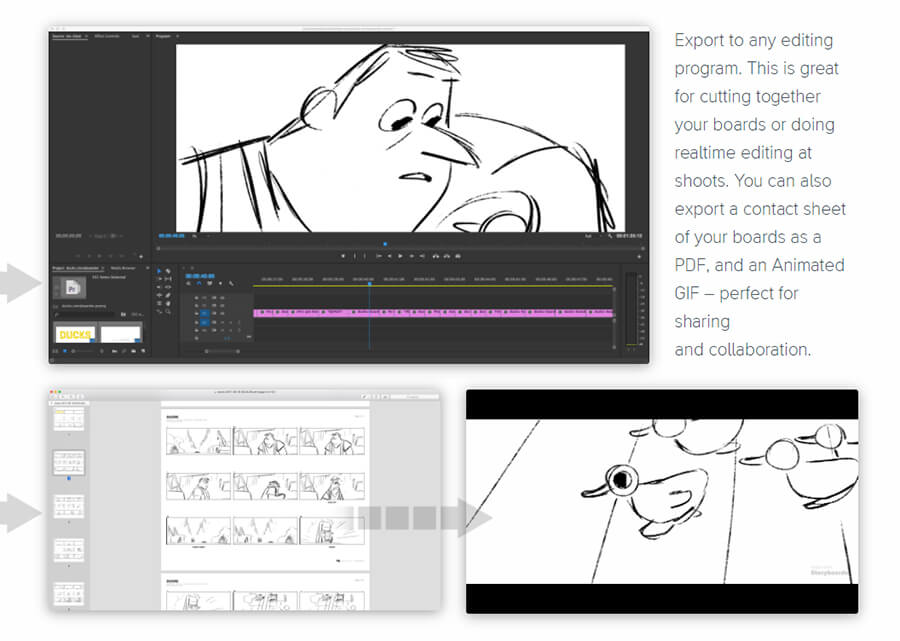Select the second page thumbnail in PDF sidebar

tap(69, 461)
